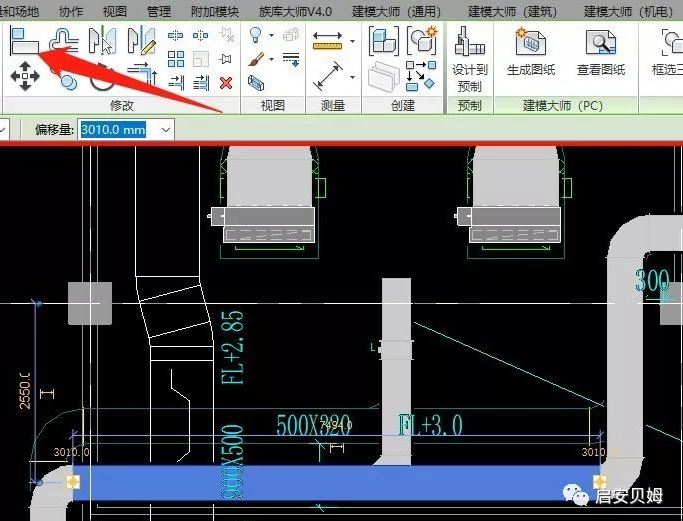Click the 设计到预制 button
The width and height of the screenshot is (683, 521).
tap(470, 59)
